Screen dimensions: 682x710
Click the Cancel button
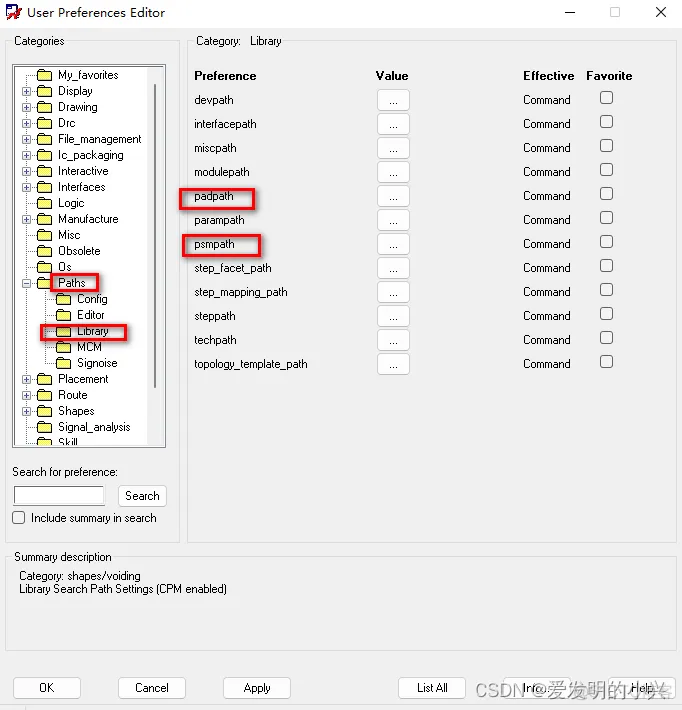(152, 688)
